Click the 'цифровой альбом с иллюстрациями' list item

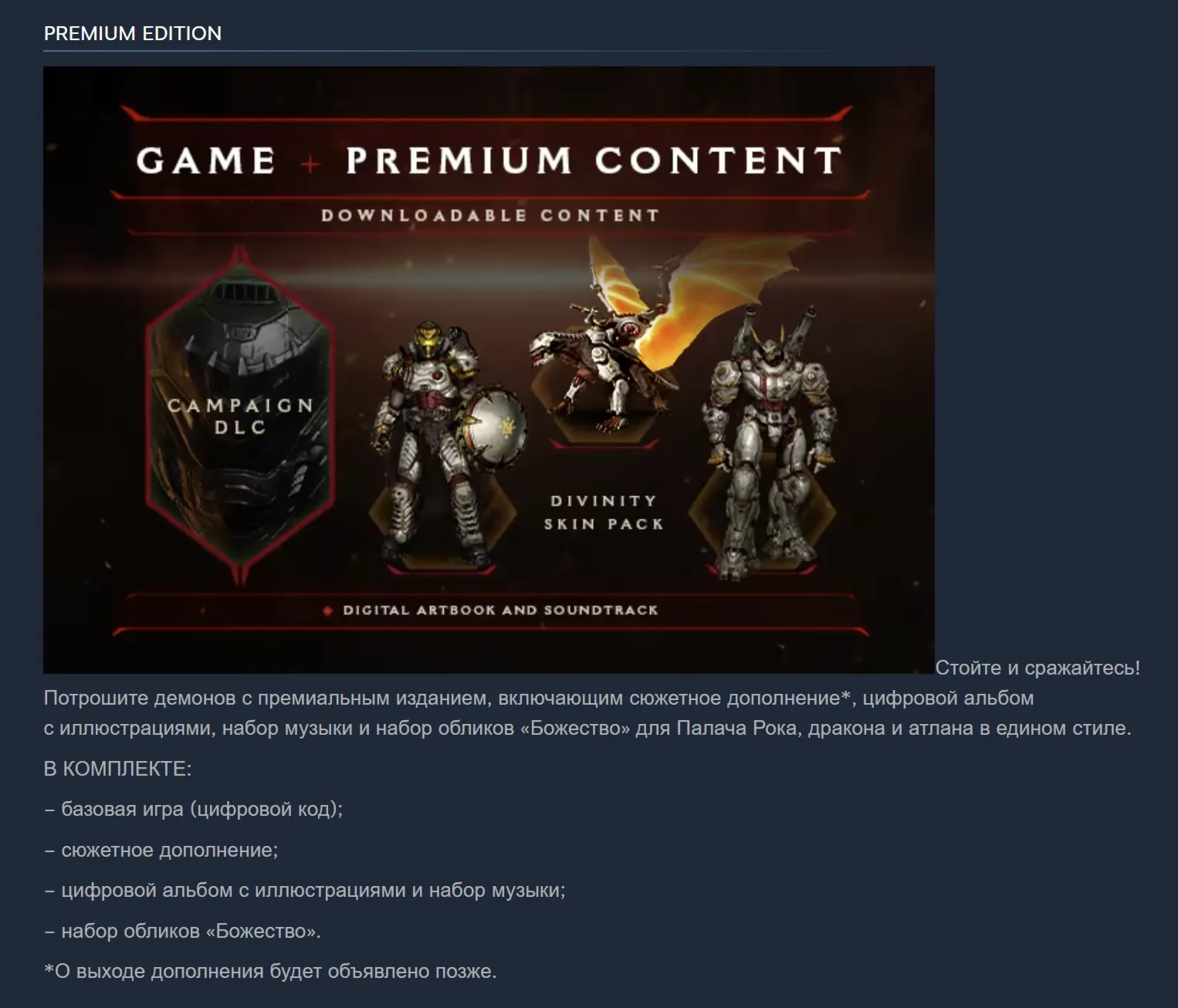[x=304, y=891]
